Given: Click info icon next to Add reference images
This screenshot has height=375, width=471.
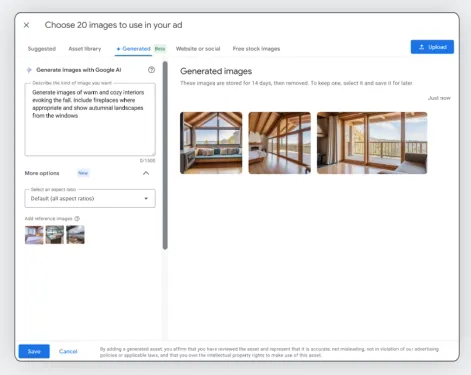Looking at the screenshot, I should tap(77, 219).
